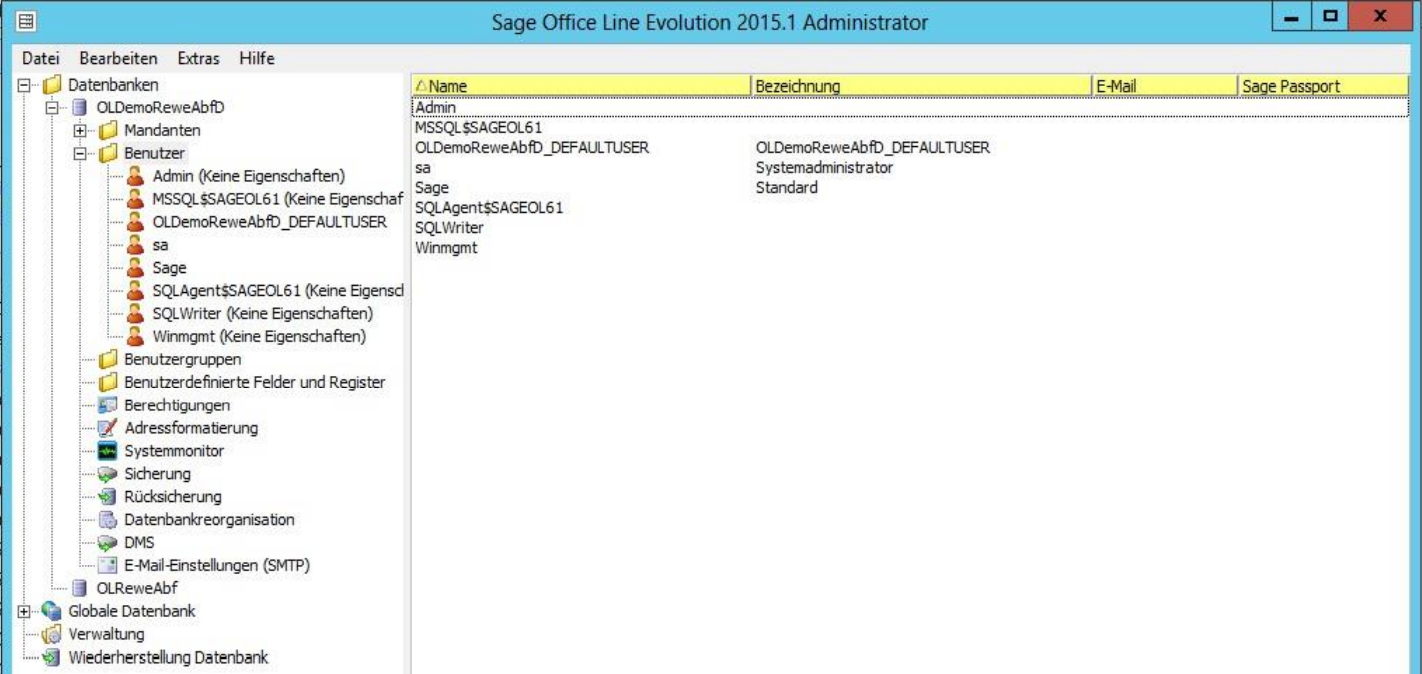Click the E-Mail-Einstellungen (SMTP) icon
The width and height of the screenshot is (1422, 674).
tap(107, 566)
